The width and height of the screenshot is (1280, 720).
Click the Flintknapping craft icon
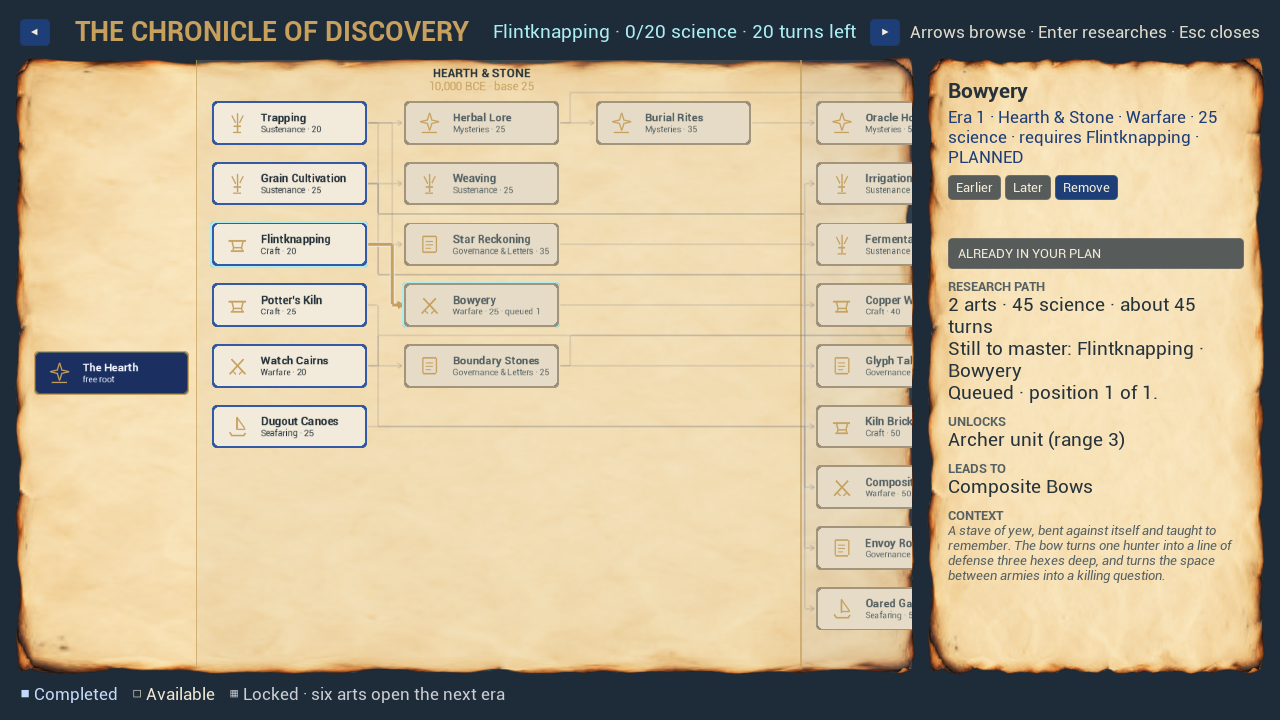pyautogui.click(x=237, y=245)
